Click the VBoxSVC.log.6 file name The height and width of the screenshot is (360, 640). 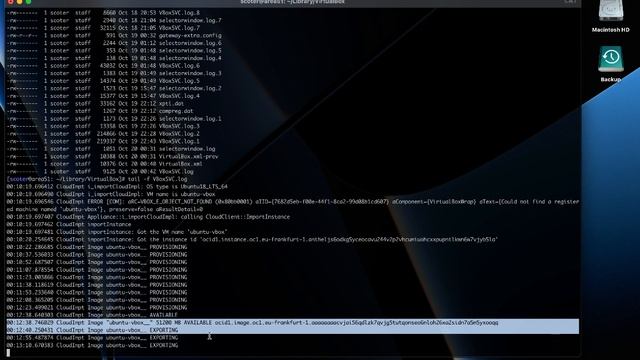pos(179,66)
